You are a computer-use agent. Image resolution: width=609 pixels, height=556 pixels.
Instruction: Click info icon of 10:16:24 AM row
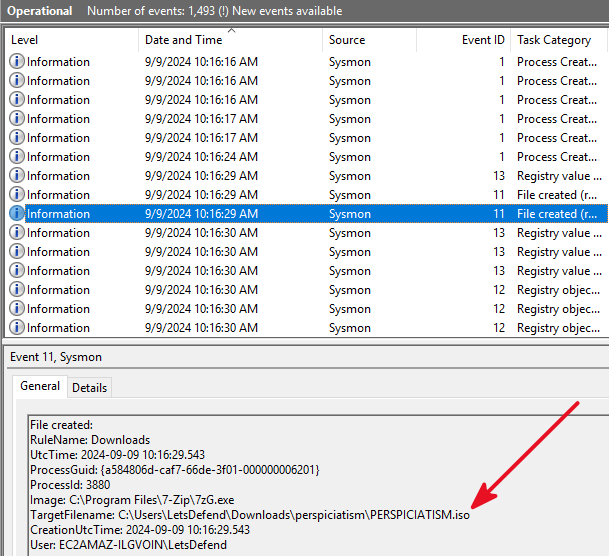pyautogui.click(x=17, y=156)
